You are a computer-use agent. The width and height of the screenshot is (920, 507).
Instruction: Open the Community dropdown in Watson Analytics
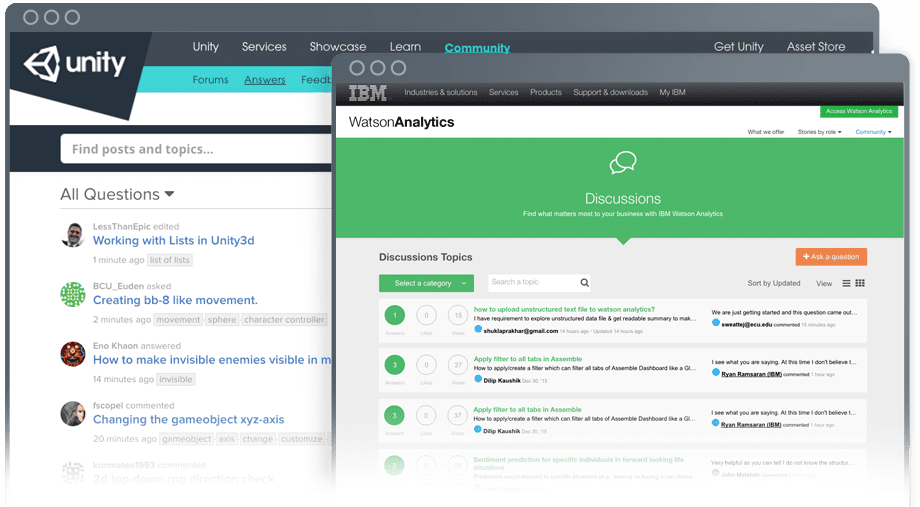[874, 132]
